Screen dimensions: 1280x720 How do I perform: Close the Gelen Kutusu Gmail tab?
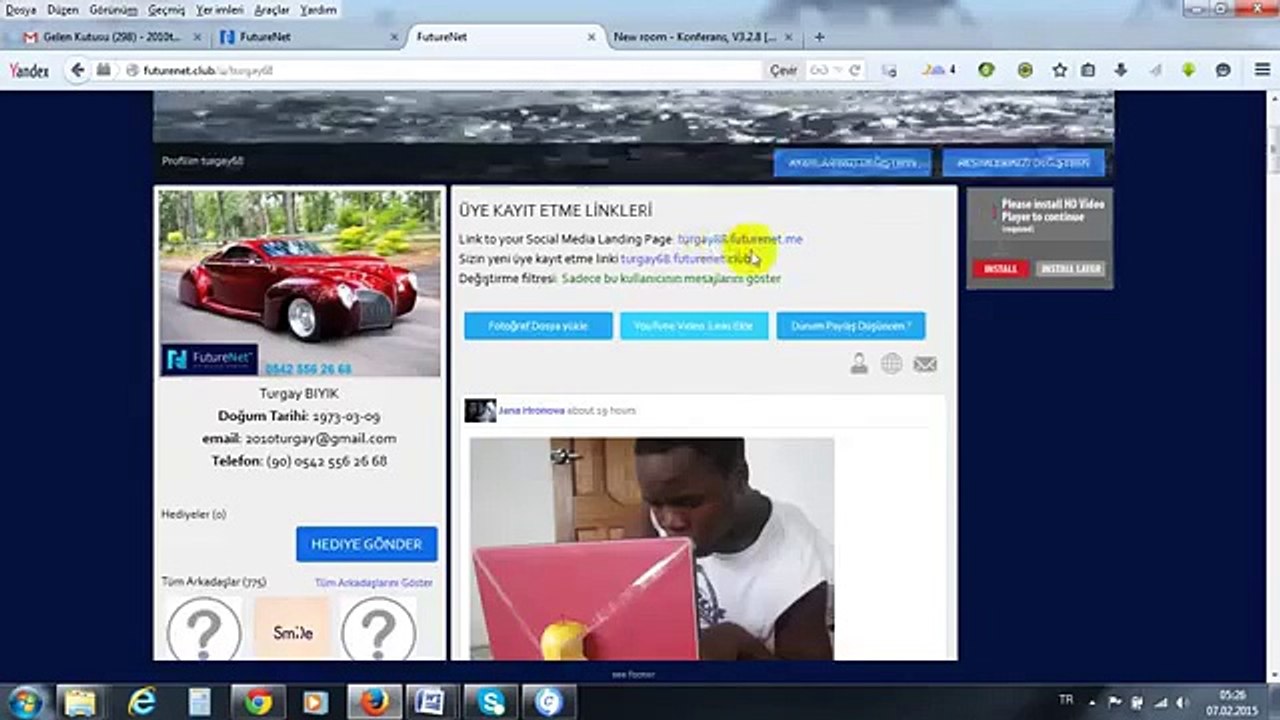tap(196, 37)
